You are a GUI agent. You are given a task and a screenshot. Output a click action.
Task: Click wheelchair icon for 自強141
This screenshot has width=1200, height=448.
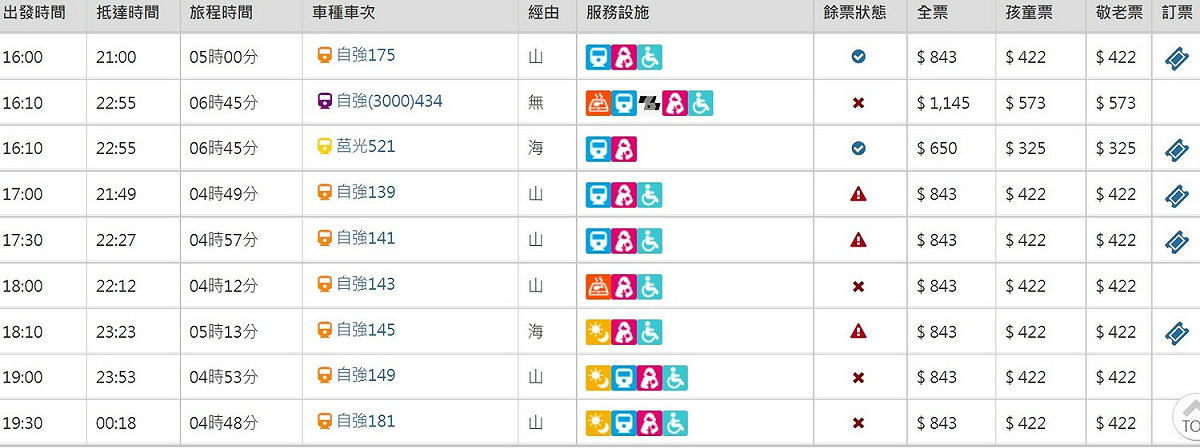pyautogui.click(x=650, y=241)
